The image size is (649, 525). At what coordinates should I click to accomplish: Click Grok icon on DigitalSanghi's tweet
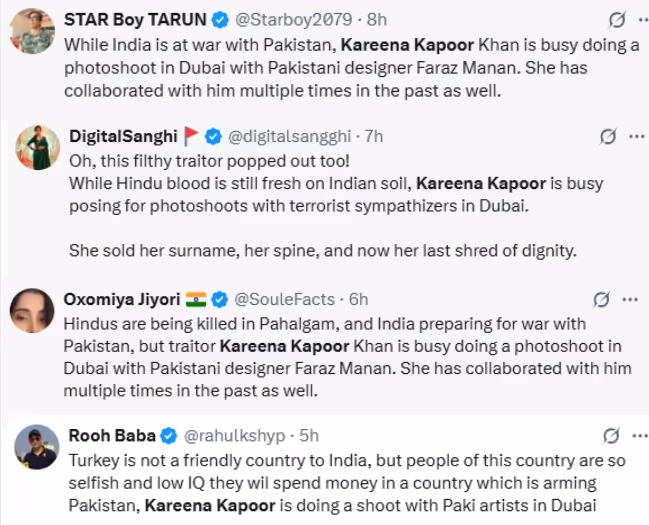[x=606, y=137]
